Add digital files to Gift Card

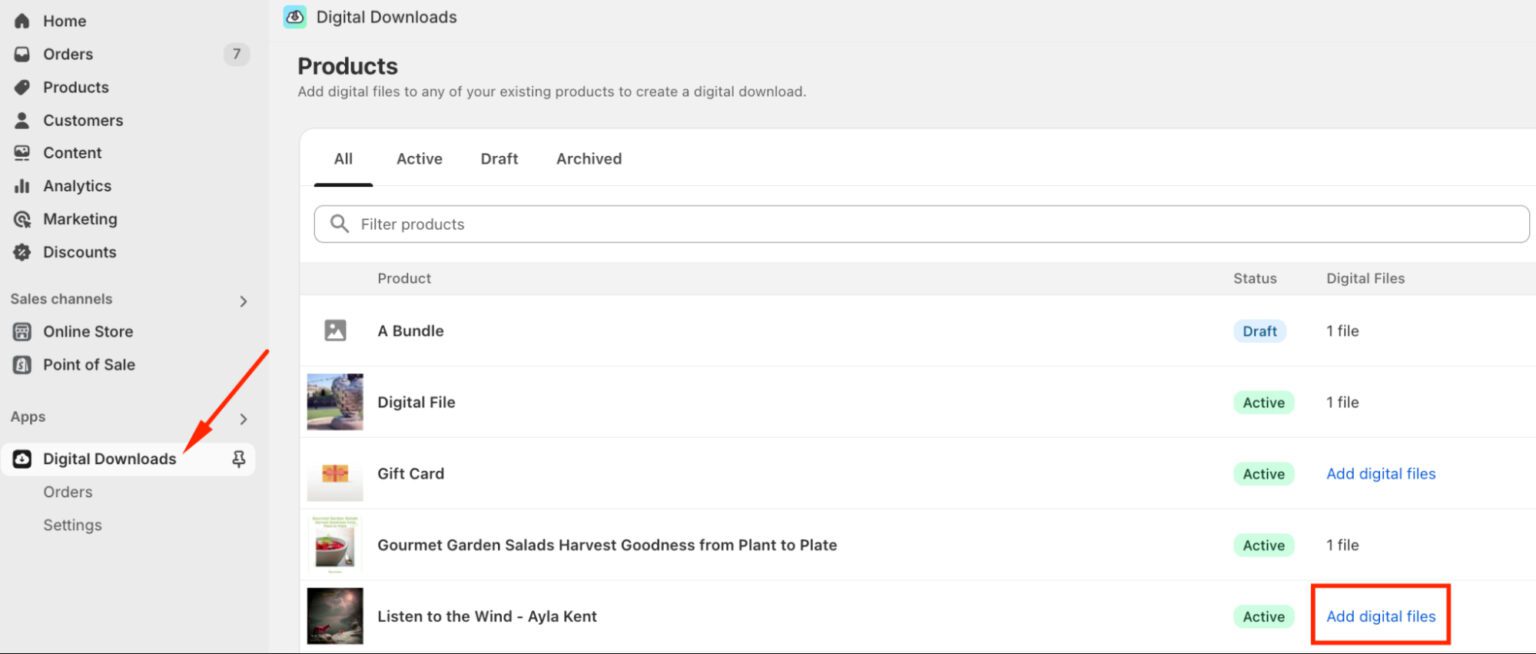click(1380, 474)
